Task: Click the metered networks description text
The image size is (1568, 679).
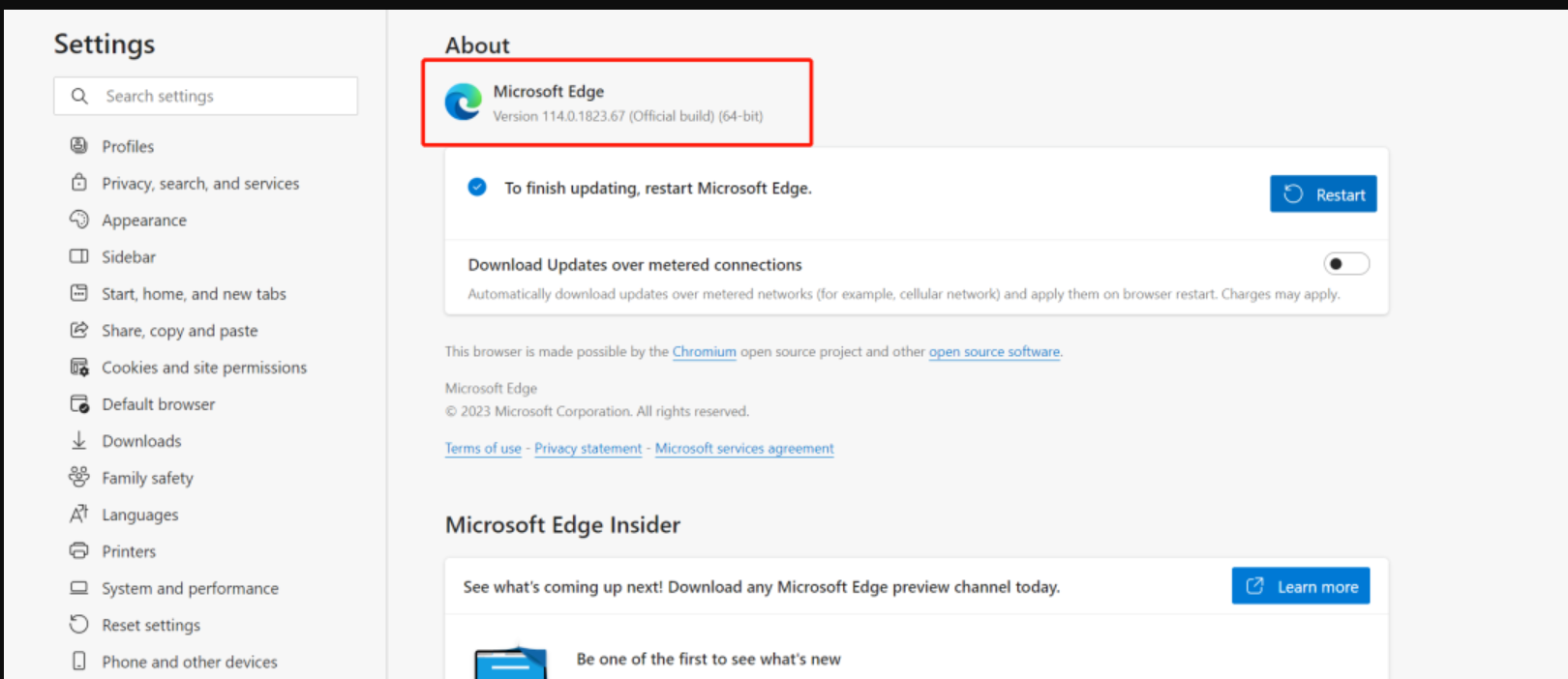Action: (904, 294)
